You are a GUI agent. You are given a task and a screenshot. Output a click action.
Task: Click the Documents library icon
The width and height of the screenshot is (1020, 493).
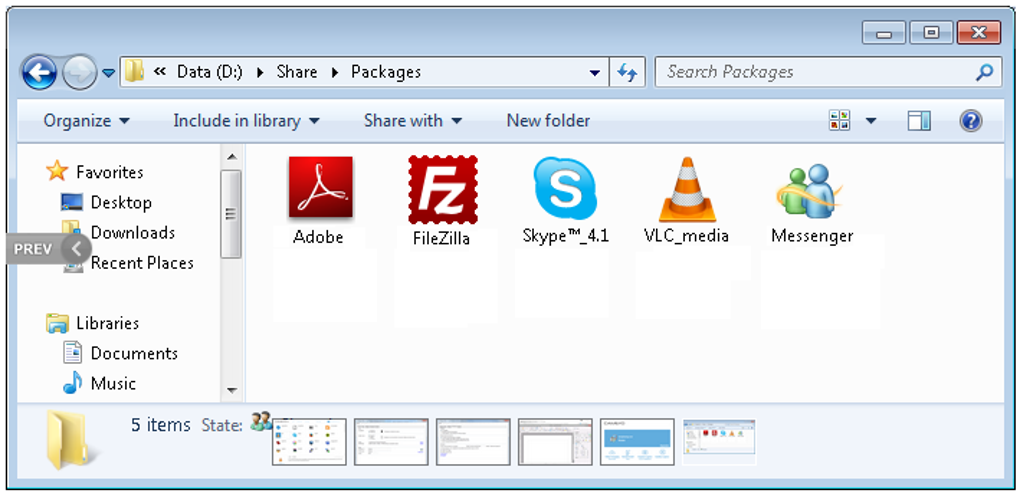[72, 353]
